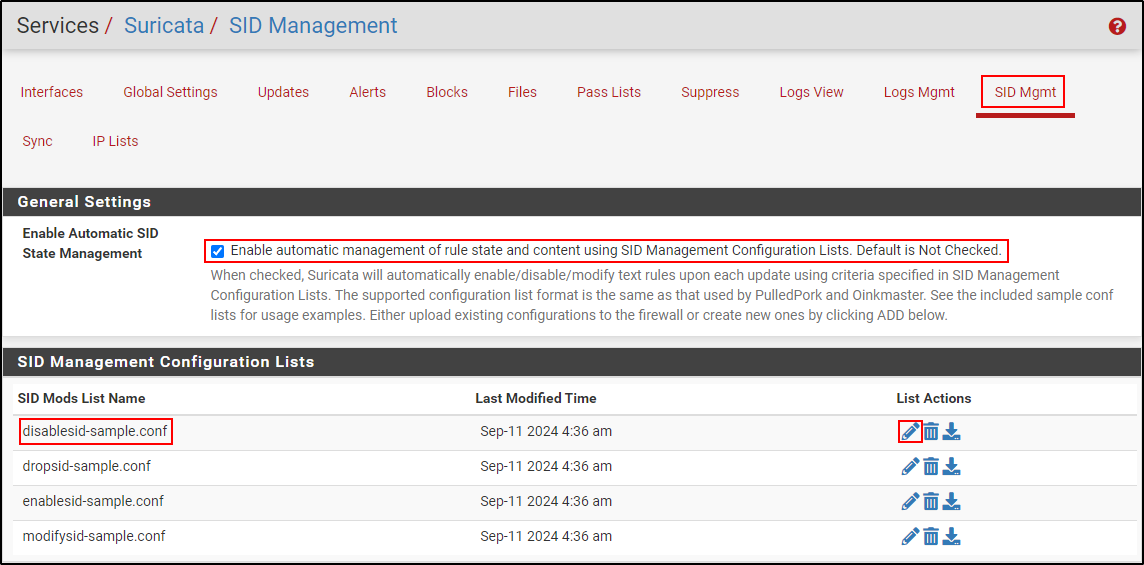This screenshot has height=565, width=1144.
Task: Go to the Logs Mgmt tab
Action: point(919,93)
